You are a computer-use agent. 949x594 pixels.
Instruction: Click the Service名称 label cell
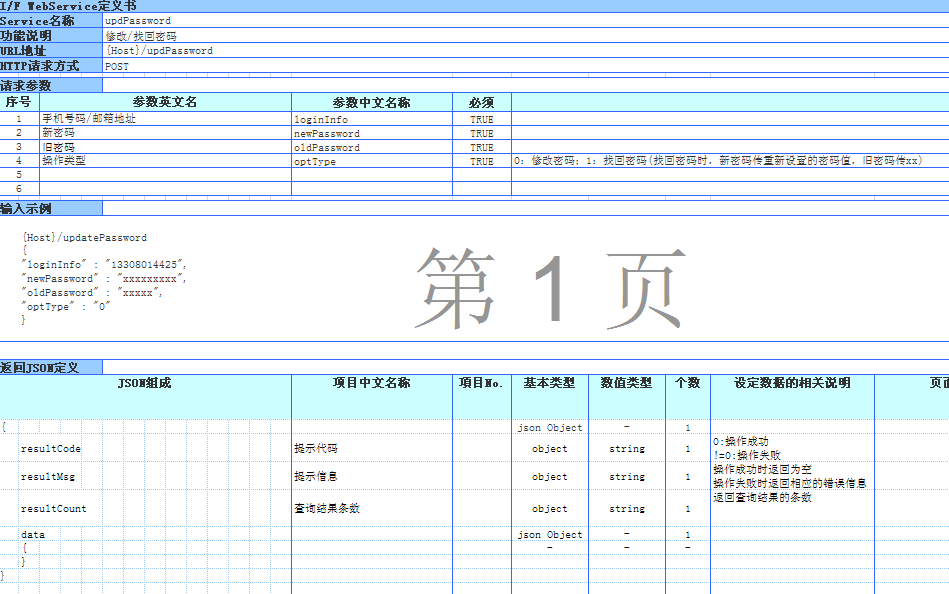pos(51,20)
